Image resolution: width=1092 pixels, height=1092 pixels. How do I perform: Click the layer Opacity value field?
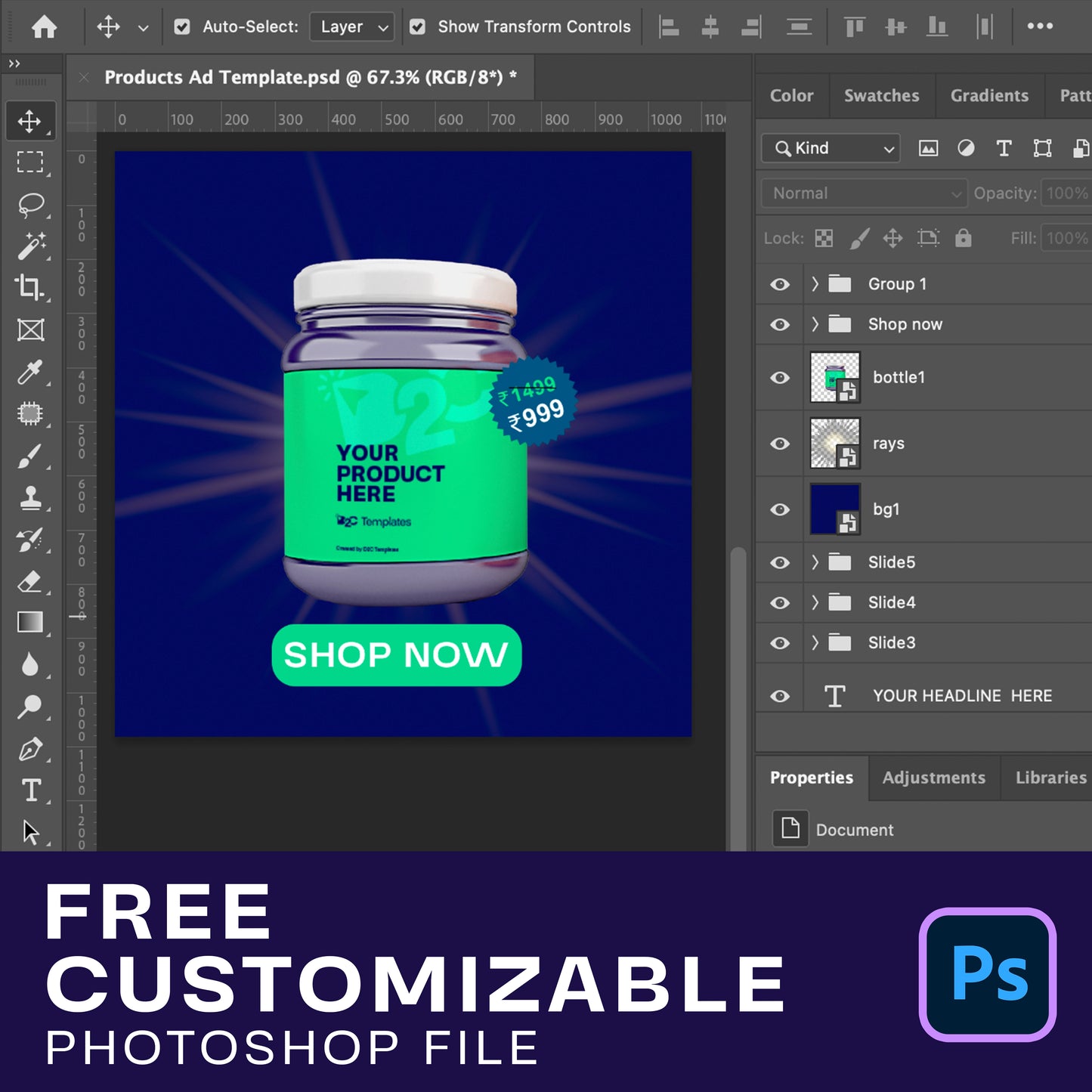point(1066,193)
